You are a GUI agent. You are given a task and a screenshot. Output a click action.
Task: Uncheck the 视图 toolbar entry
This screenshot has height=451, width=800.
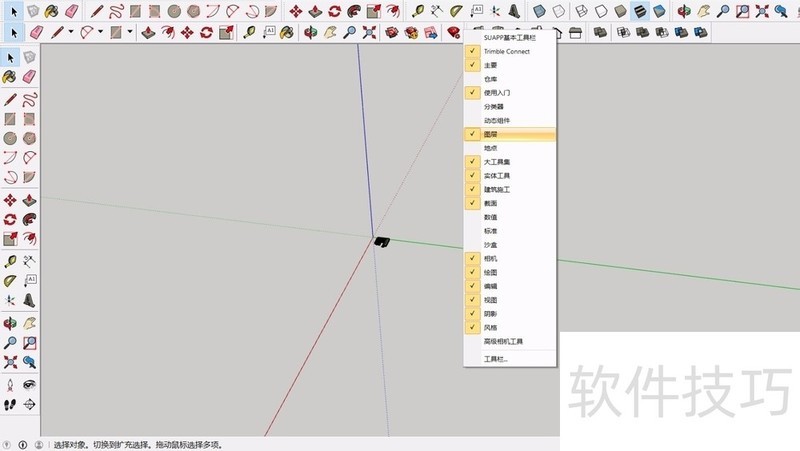[x=509, y=300]
